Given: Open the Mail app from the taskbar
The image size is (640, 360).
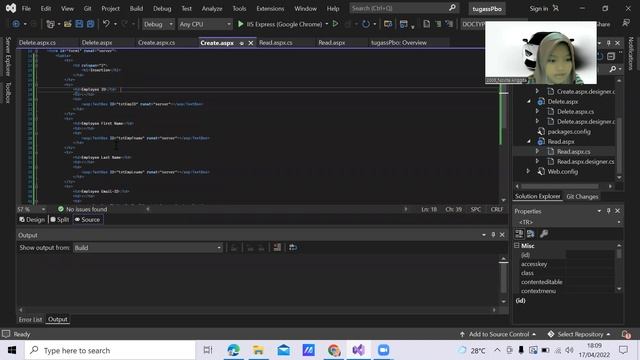Looking at the screenshot, I should click(284, 350).
